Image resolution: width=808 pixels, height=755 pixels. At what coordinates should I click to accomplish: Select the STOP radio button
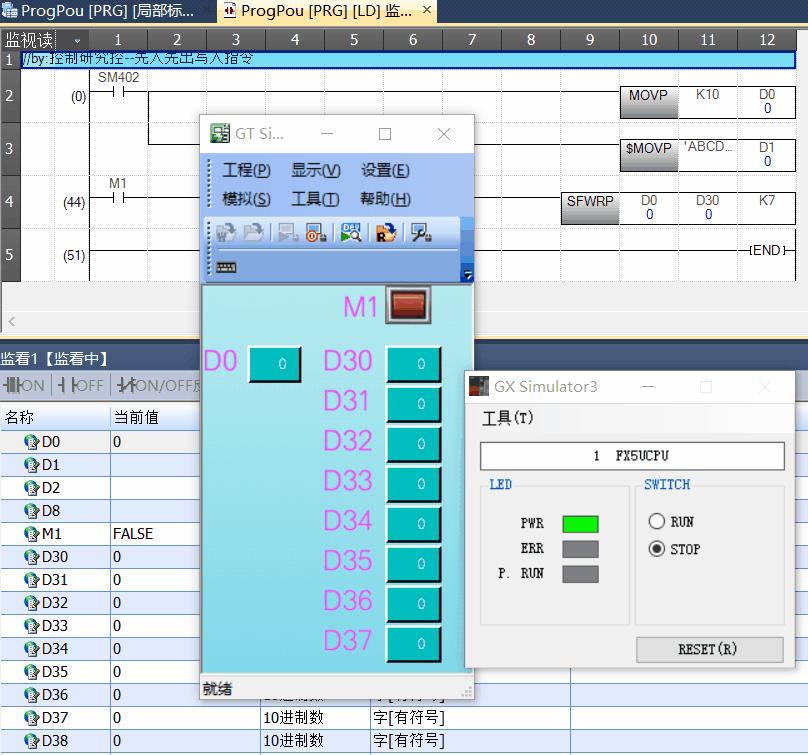pos(657,549)
